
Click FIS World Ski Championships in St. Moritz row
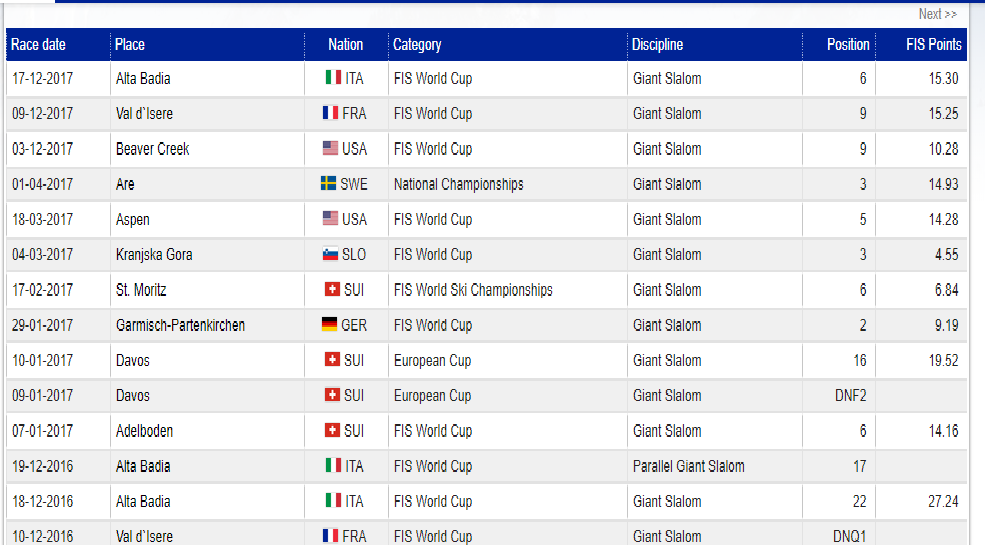point(473,289)
